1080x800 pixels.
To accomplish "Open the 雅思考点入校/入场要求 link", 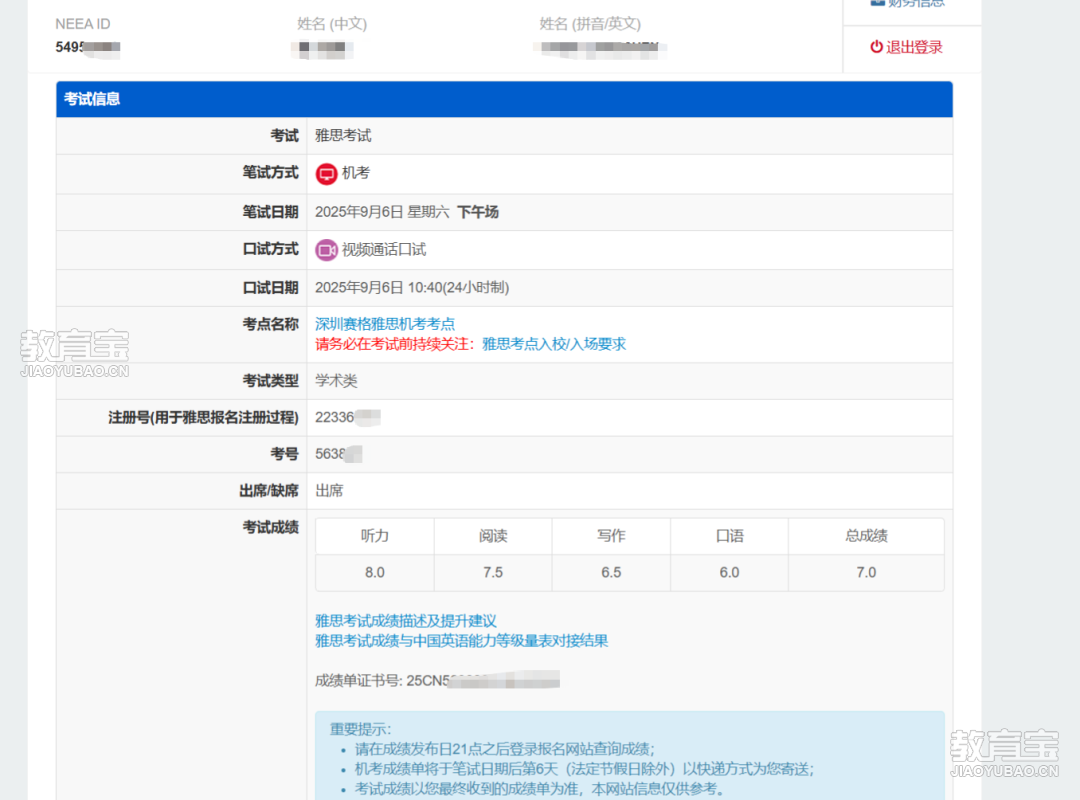I will [554, 344].
